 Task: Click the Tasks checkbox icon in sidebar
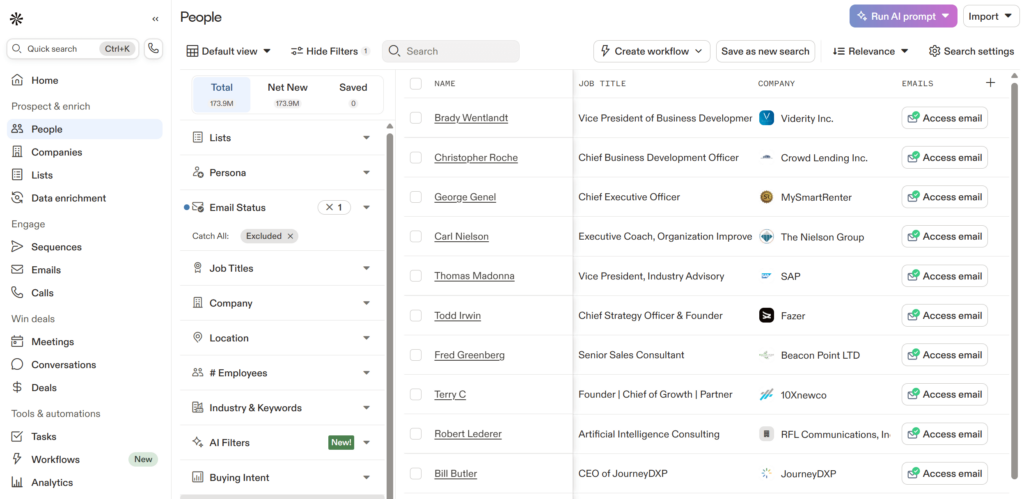coord(17,436)
